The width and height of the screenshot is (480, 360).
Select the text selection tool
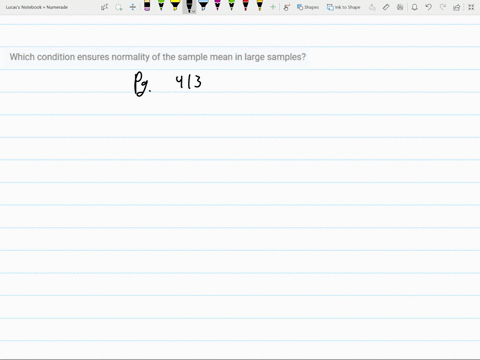point(104,7)
